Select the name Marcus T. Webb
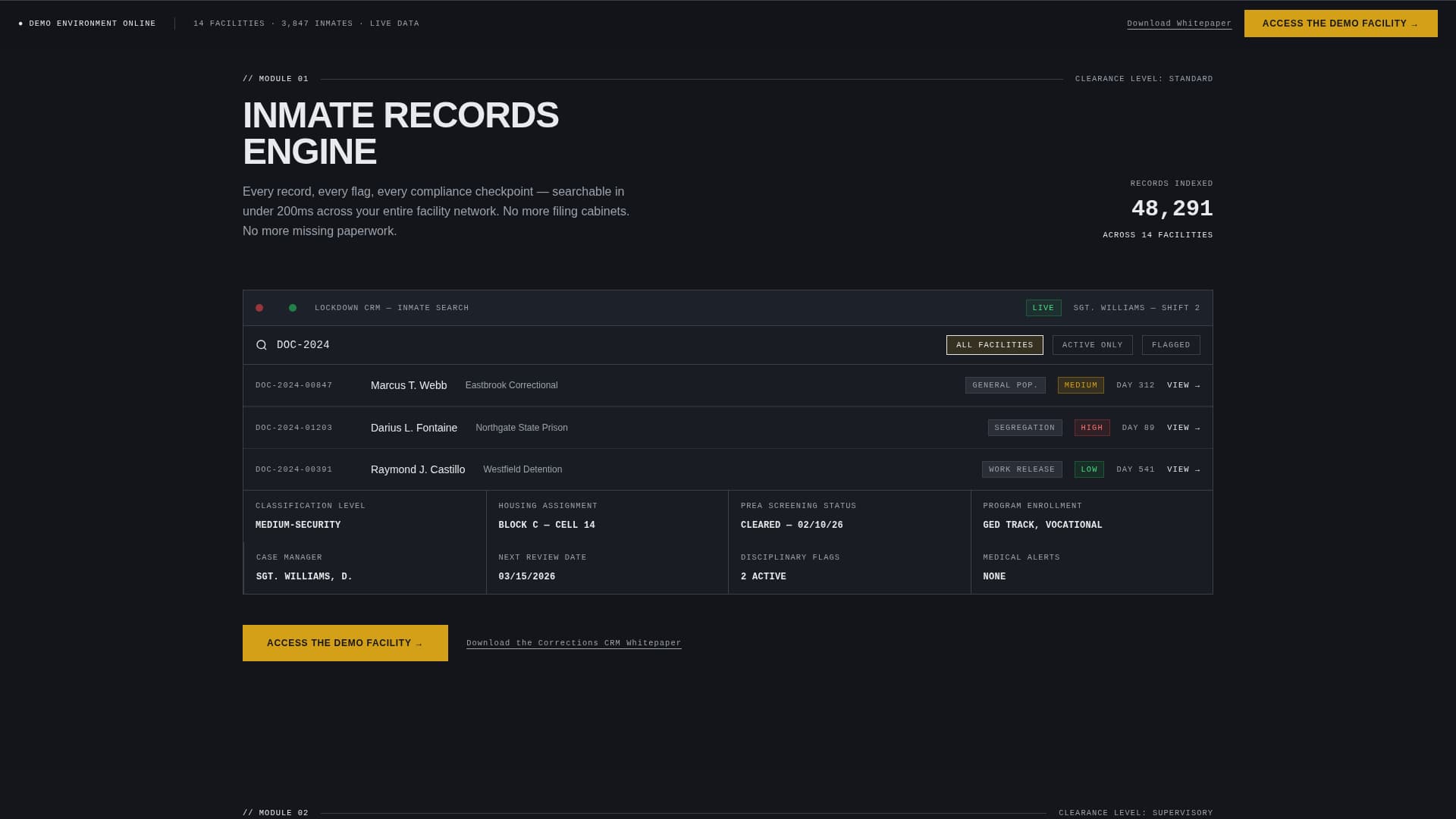Screen dimensions: 1456x819 tap(409, 385)
